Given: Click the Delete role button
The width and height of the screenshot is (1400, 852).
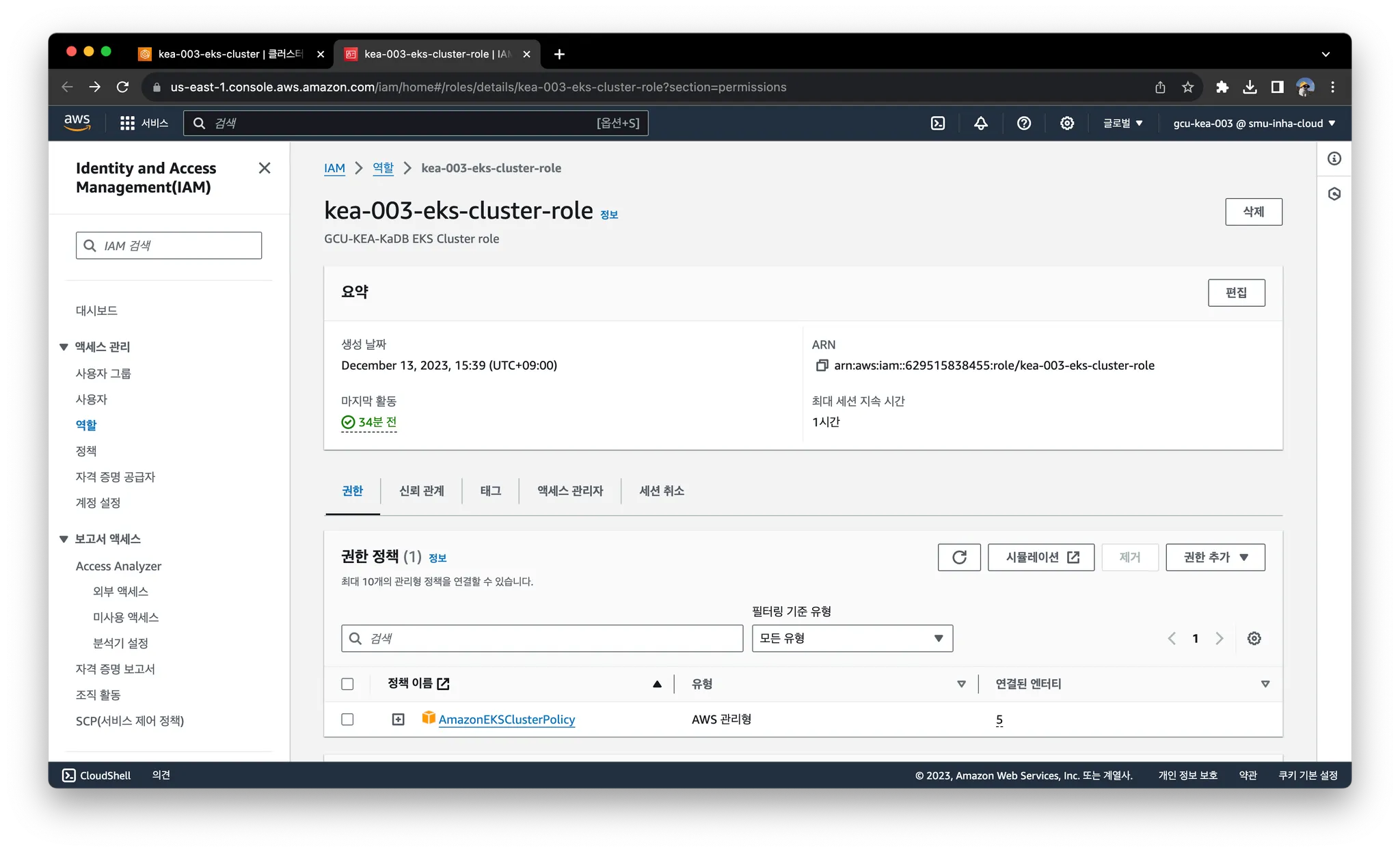Looking at the screenshot, I should pyautogui.click(x=1253, y=212).
